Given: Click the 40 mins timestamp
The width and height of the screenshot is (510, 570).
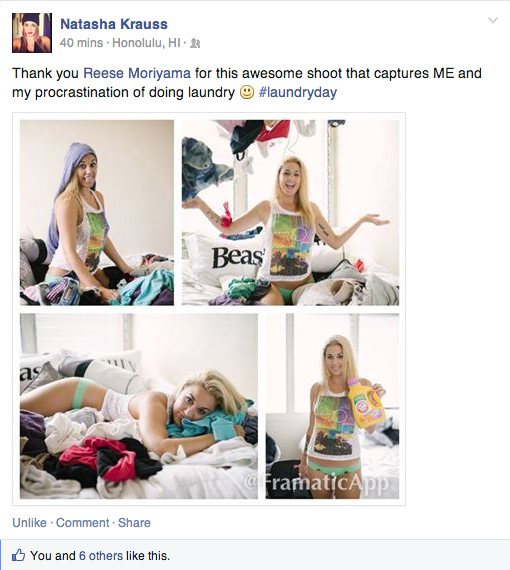Looking at the screenshot, I should point(81,43).
